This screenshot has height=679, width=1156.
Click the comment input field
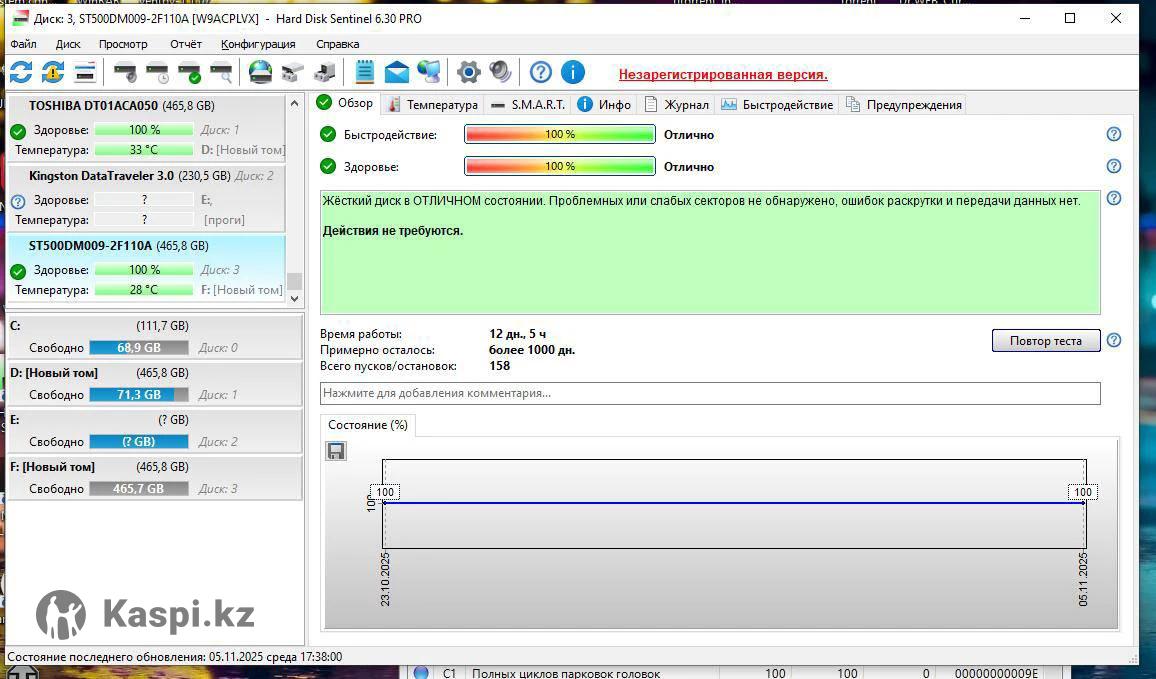tap(710, 393)
